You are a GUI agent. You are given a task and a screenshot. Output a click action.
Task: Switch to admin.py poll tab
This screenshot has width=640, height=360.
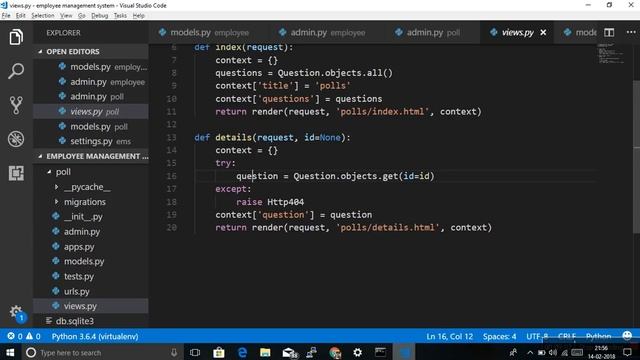[433, 32]
